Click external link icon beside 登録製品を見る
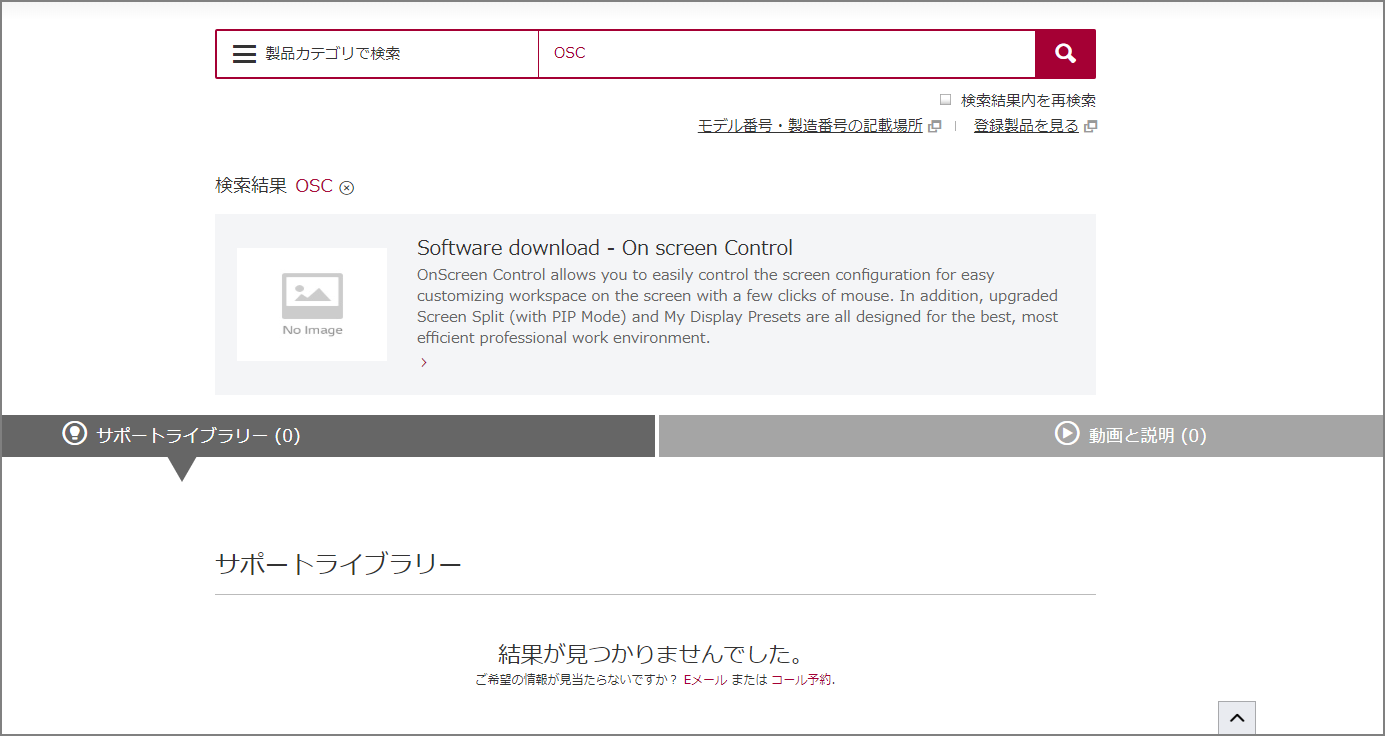 point(1090,126)
